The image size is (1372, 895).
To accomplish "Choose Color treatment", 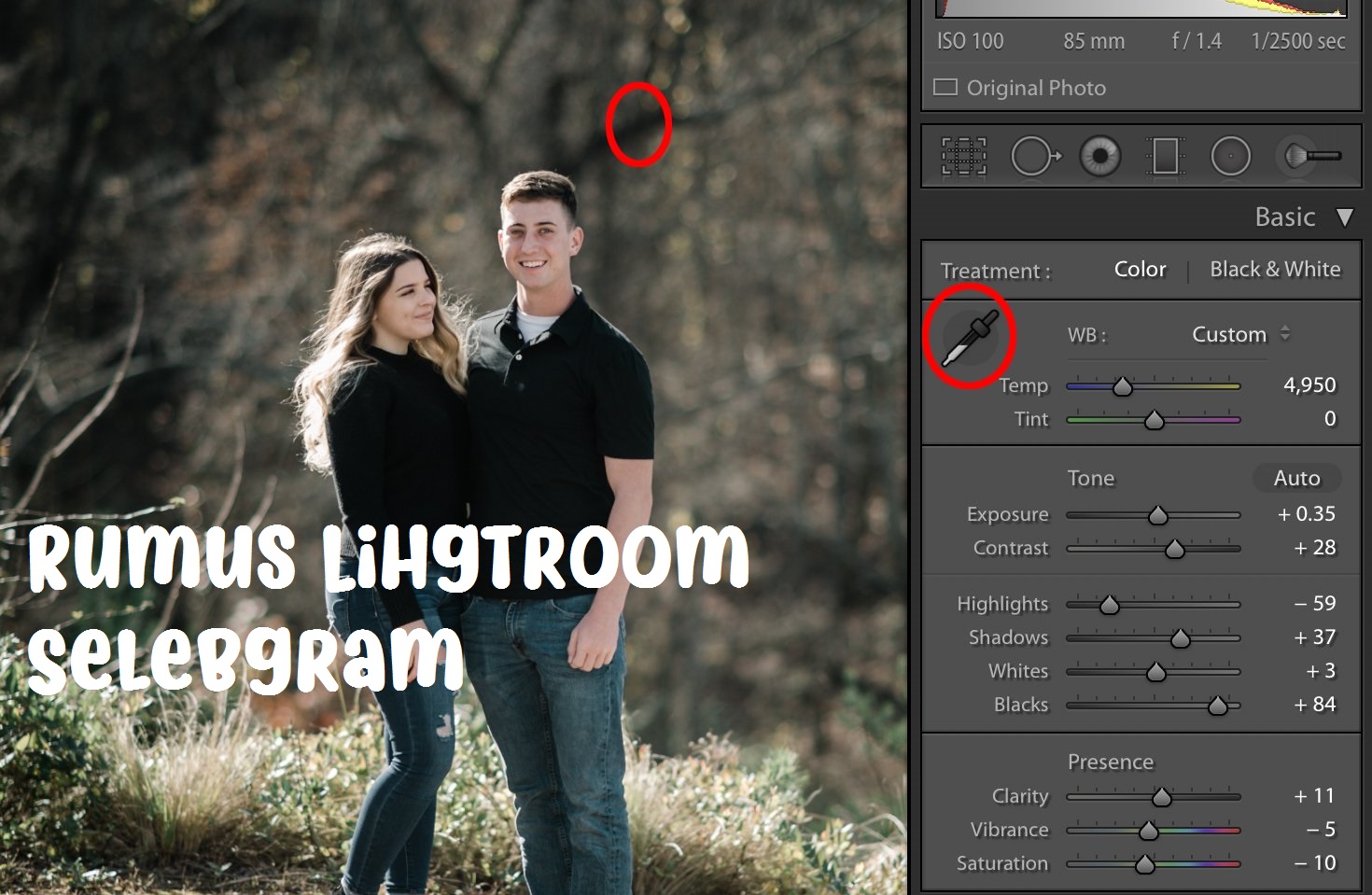I will 1140,269.
